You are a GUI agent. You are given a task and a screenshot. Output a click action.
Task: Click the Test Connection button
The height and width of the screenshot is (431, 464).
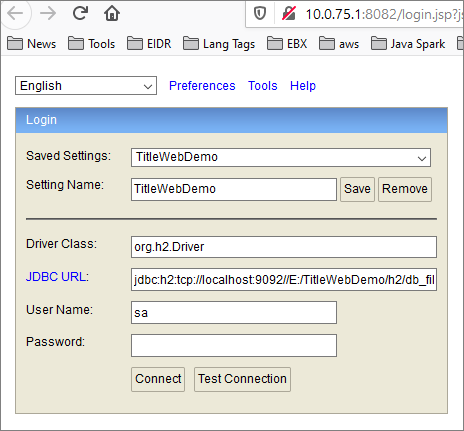[x=242, y=379]
